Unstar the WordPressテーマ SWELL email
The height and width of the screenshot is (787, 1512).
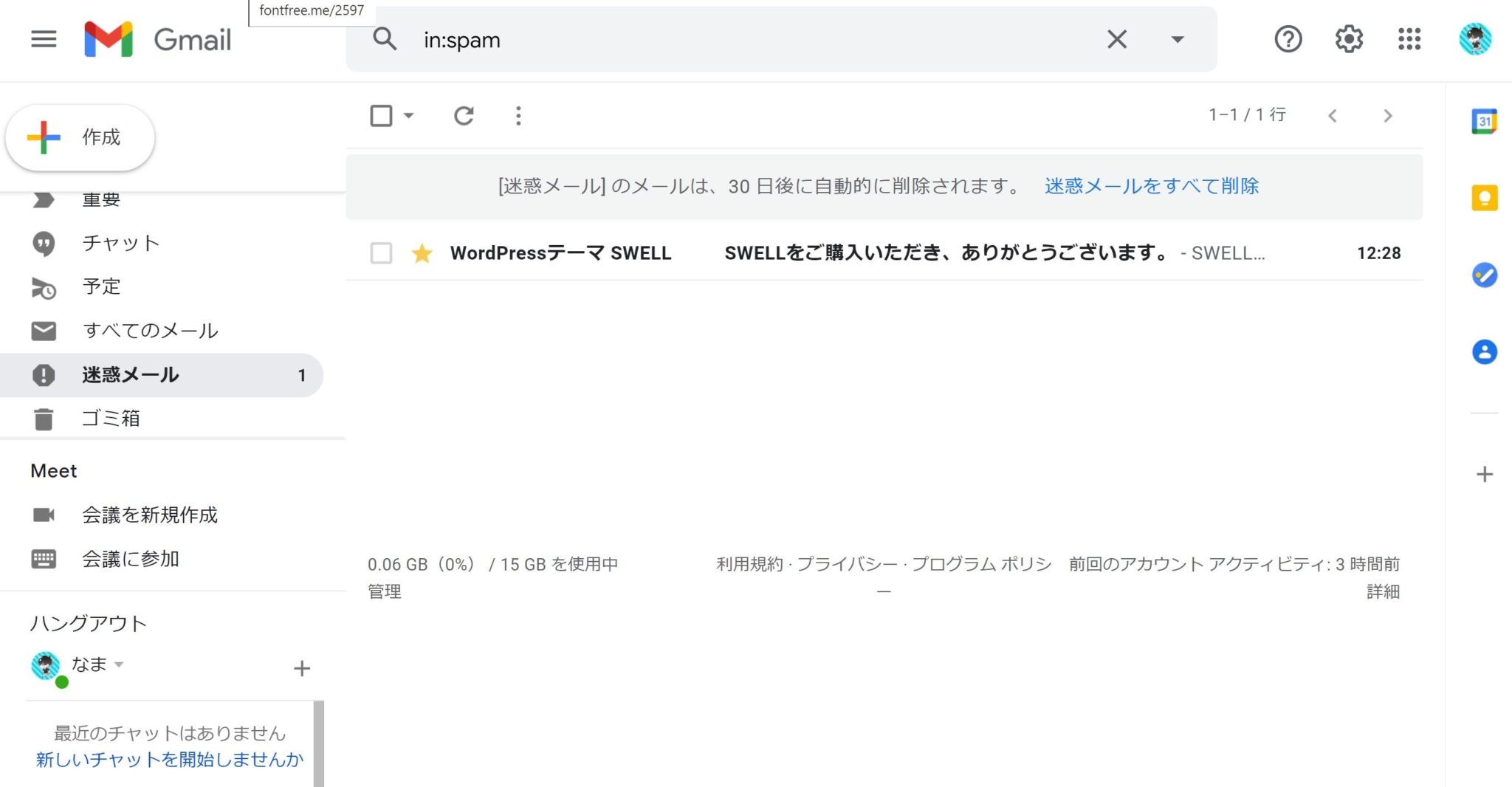tap(422, 253)
